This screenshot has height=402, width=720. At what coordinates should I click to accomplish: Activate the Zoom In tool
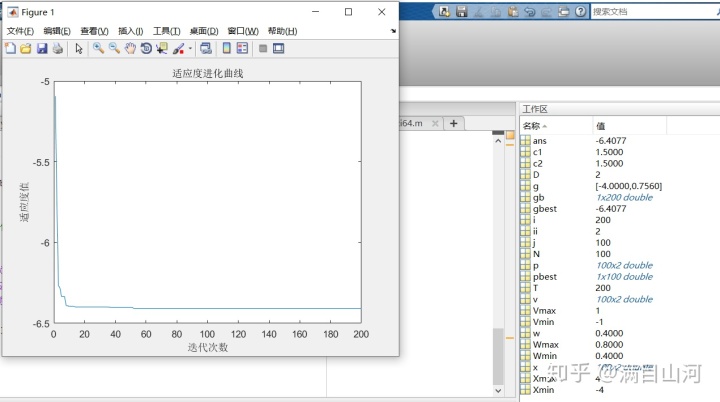click(98, 48)
